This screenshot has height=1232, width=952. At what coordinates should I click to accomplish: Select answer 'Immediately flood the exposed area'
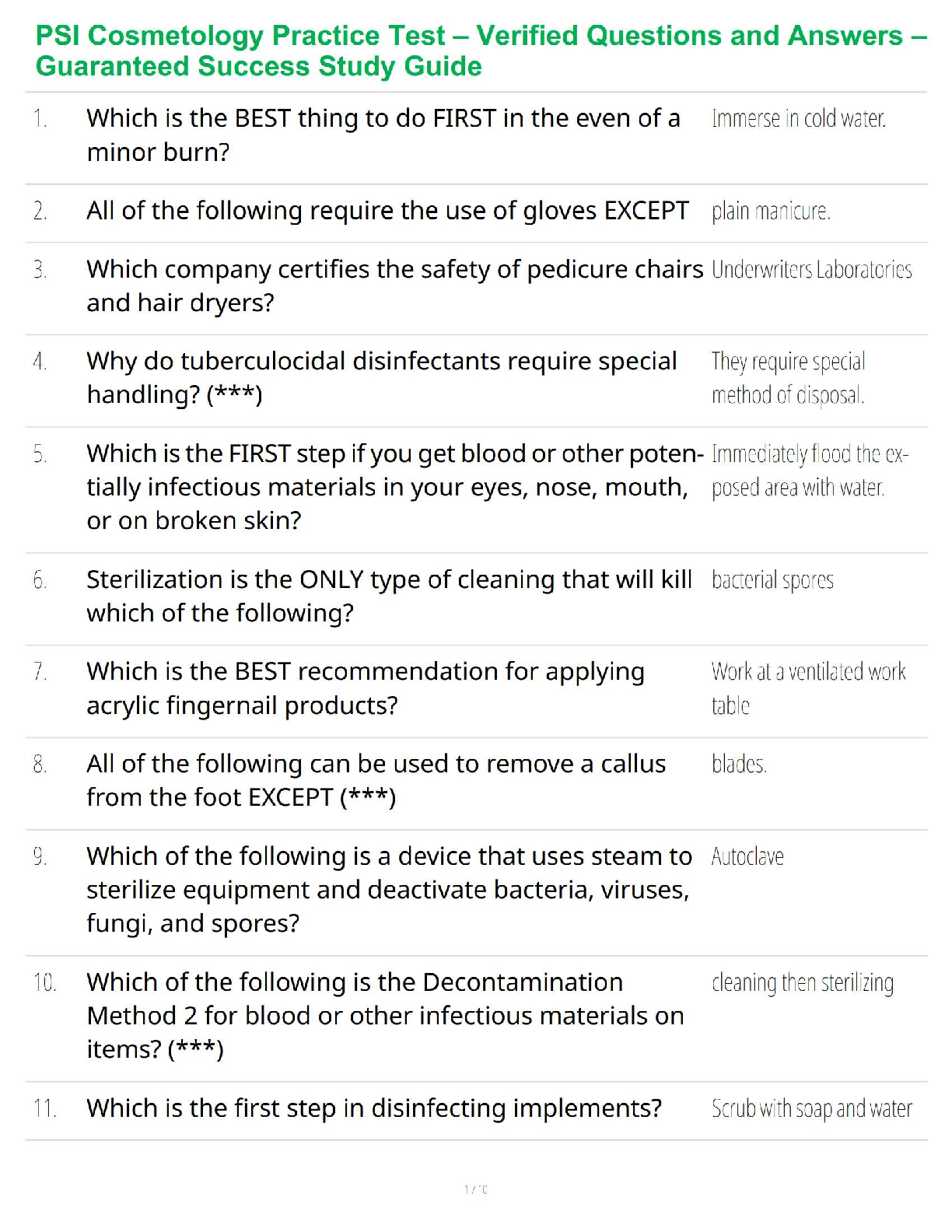809,471
